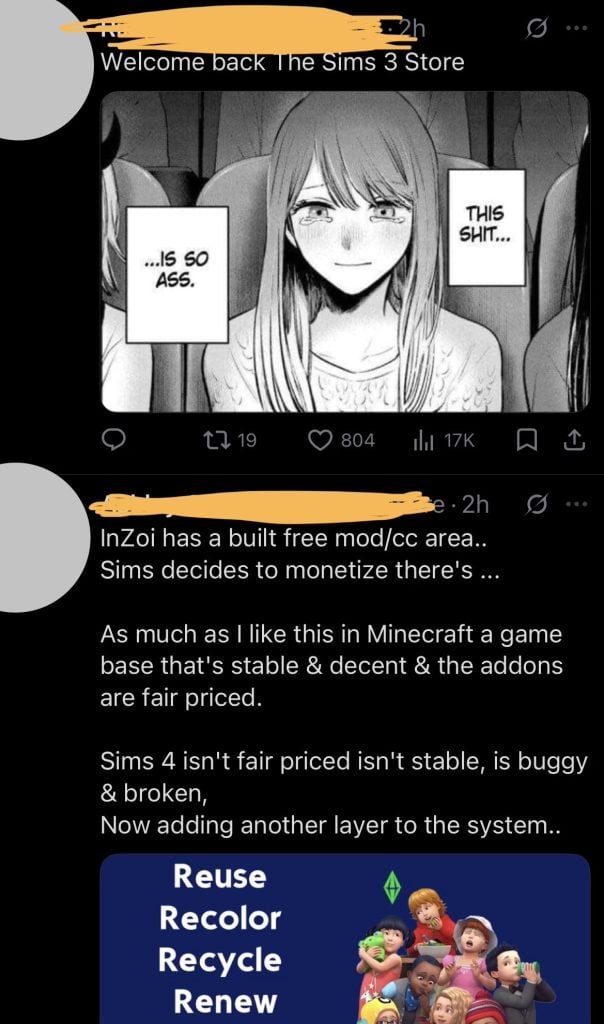Open the 'Welcome back The Sims 3 Store' text

pyautogui.click(x=282, y=62)
